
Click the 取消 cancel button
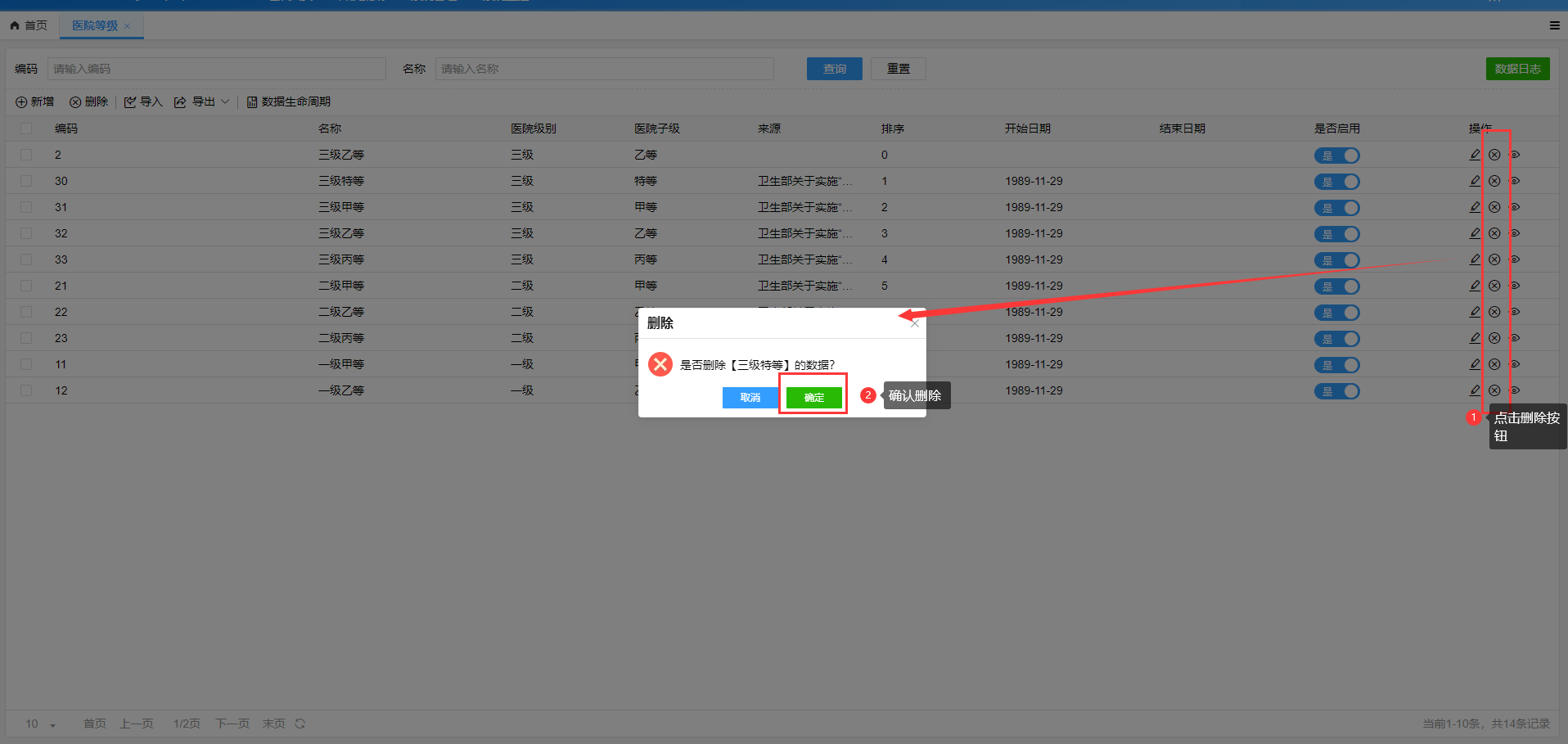(750, 398)
